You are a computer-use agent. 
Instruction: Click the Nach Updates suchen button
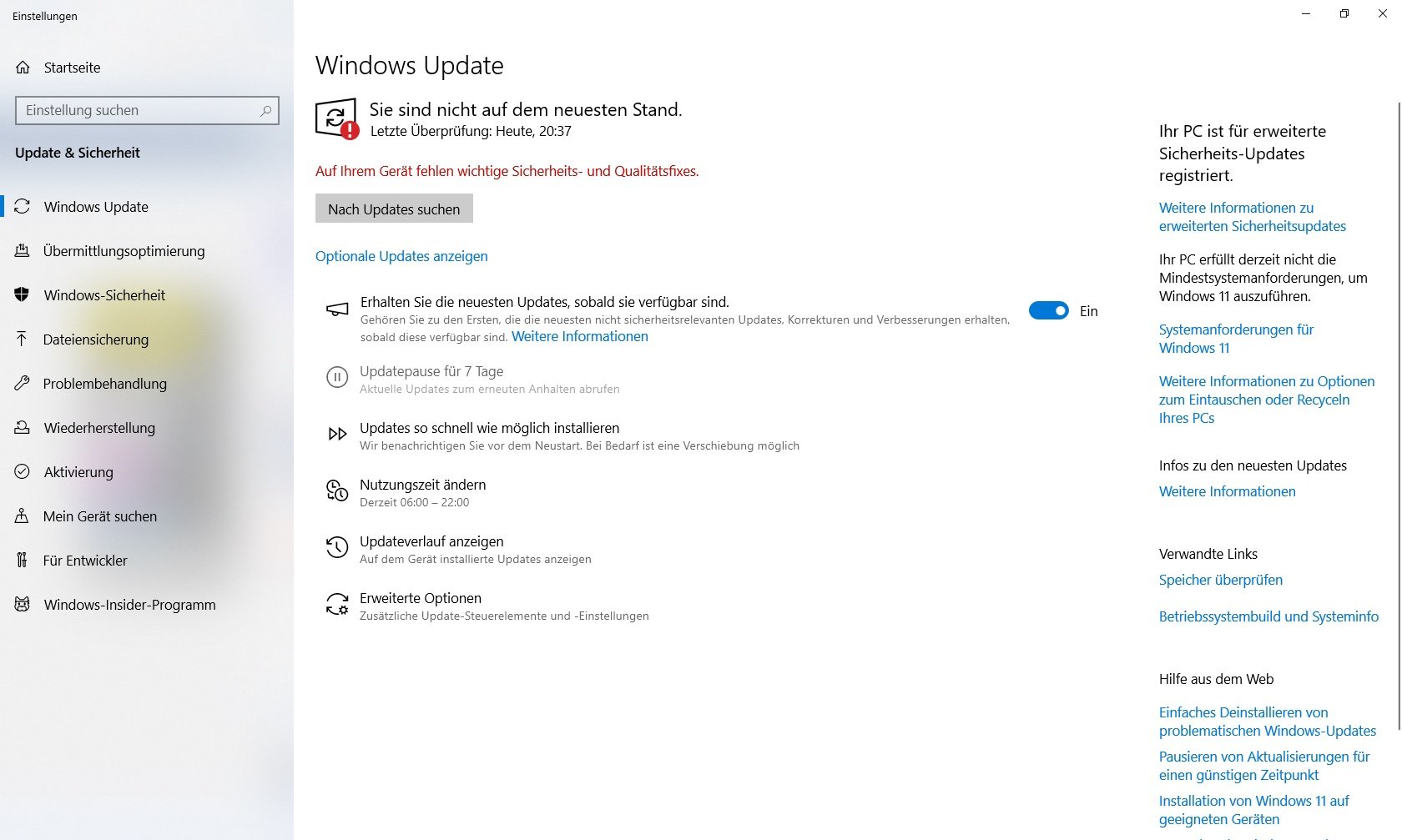tap(394, 209)
